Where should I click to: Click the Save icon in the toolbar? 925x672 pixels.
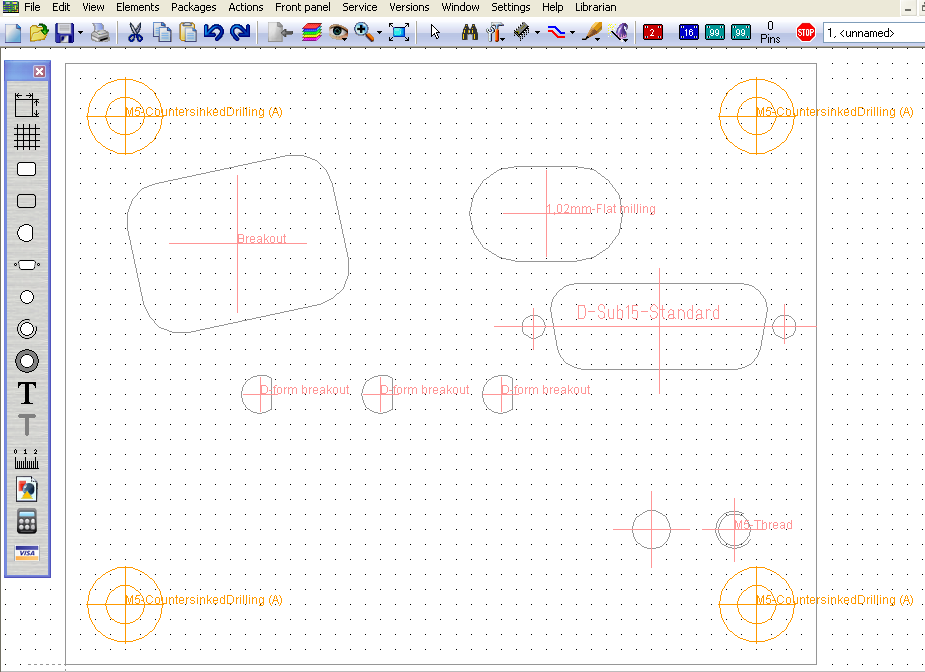(63, 33)
